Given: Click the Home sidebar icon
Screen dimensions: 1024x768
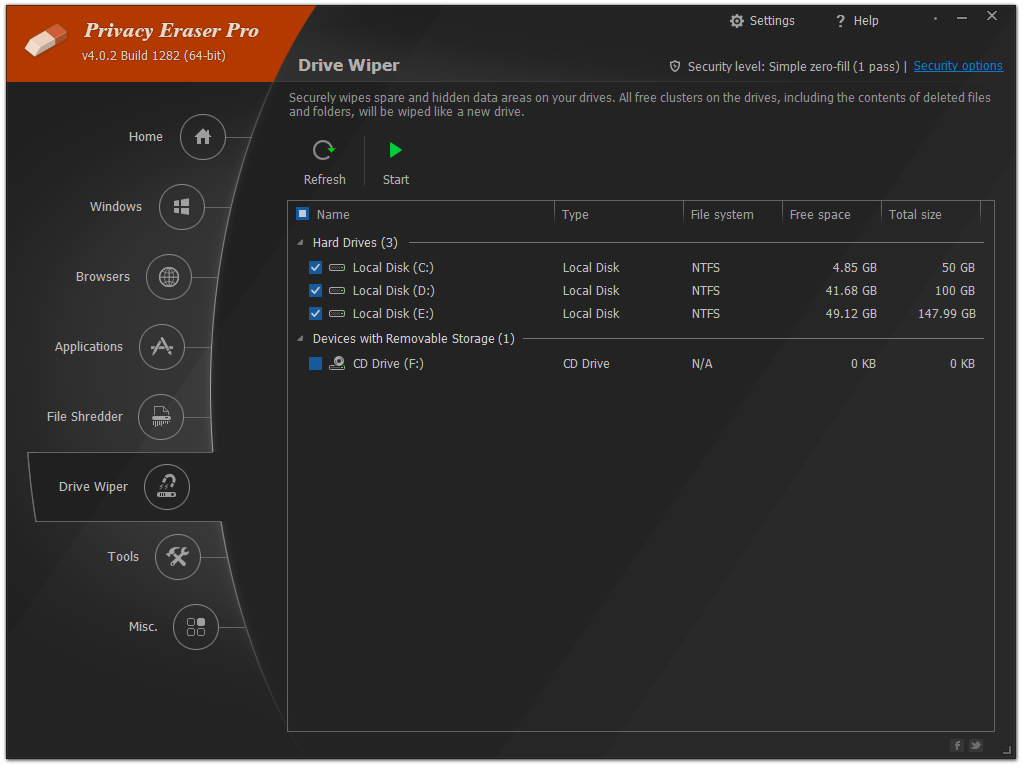Looking at the screenshot, I should [203, 137].
